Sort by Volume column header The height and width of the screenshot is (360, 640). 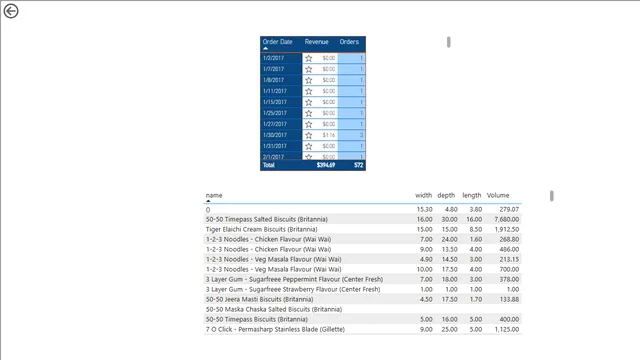[498, 196]
